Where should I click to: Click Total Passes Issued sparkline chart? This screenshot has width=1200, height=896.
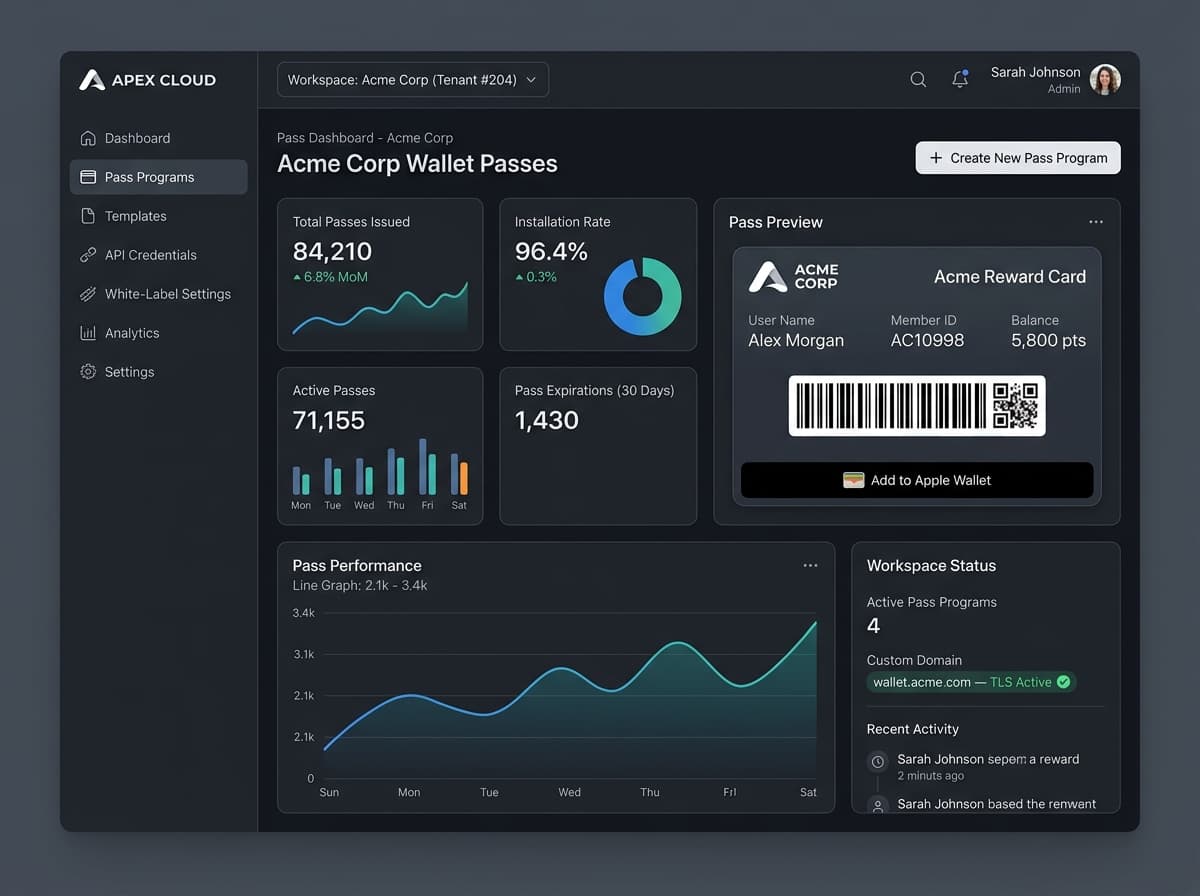(380, 309)
